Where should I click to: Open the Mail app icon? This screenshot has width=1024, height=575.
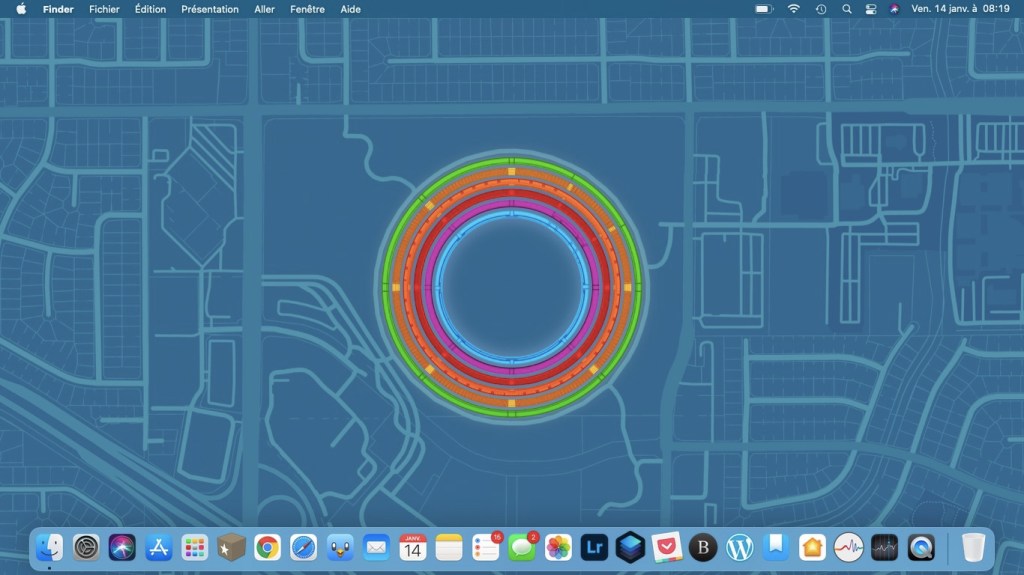(376, 547)
